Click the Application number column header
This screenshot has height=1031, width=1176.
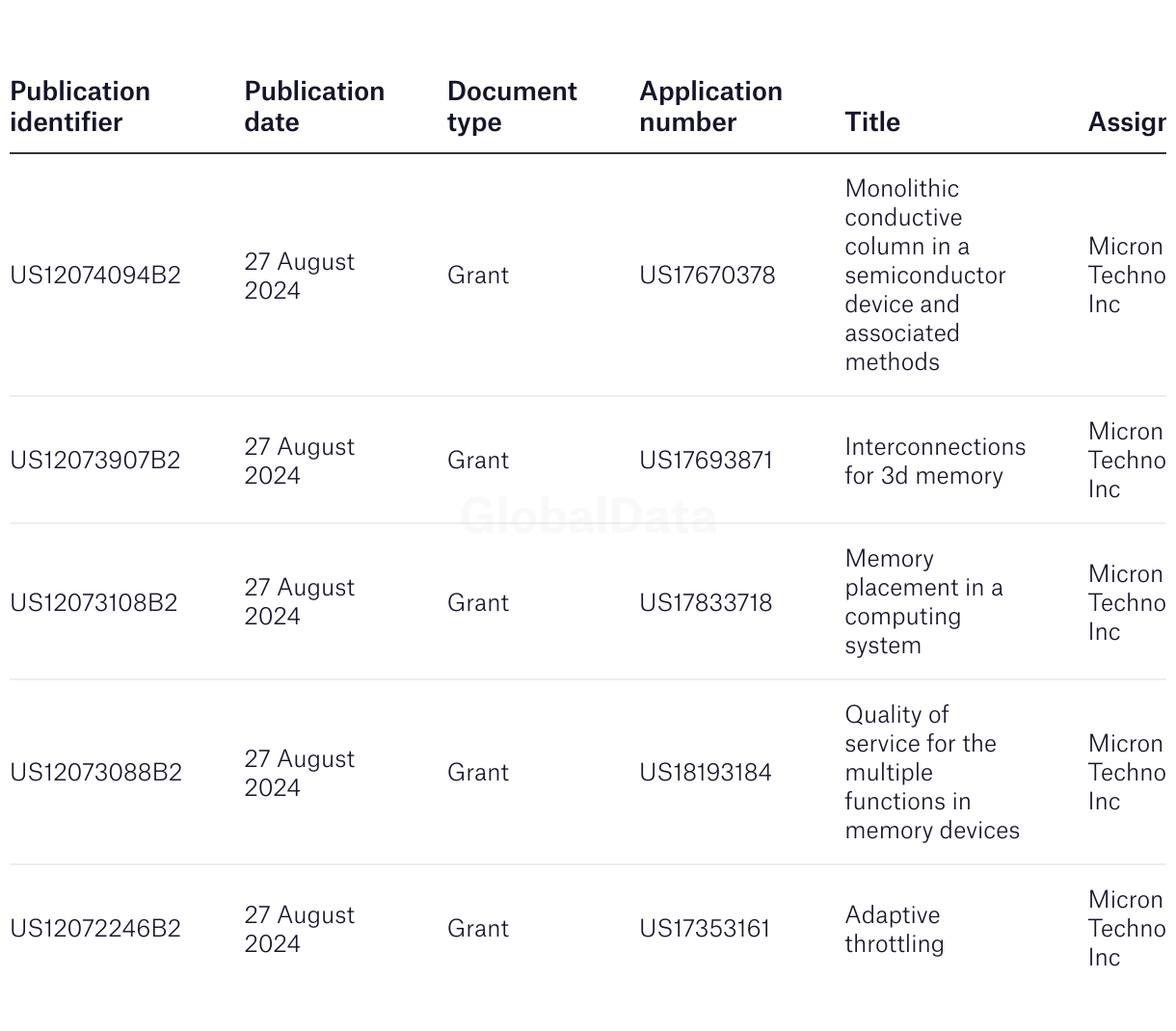tap(710, 107)
